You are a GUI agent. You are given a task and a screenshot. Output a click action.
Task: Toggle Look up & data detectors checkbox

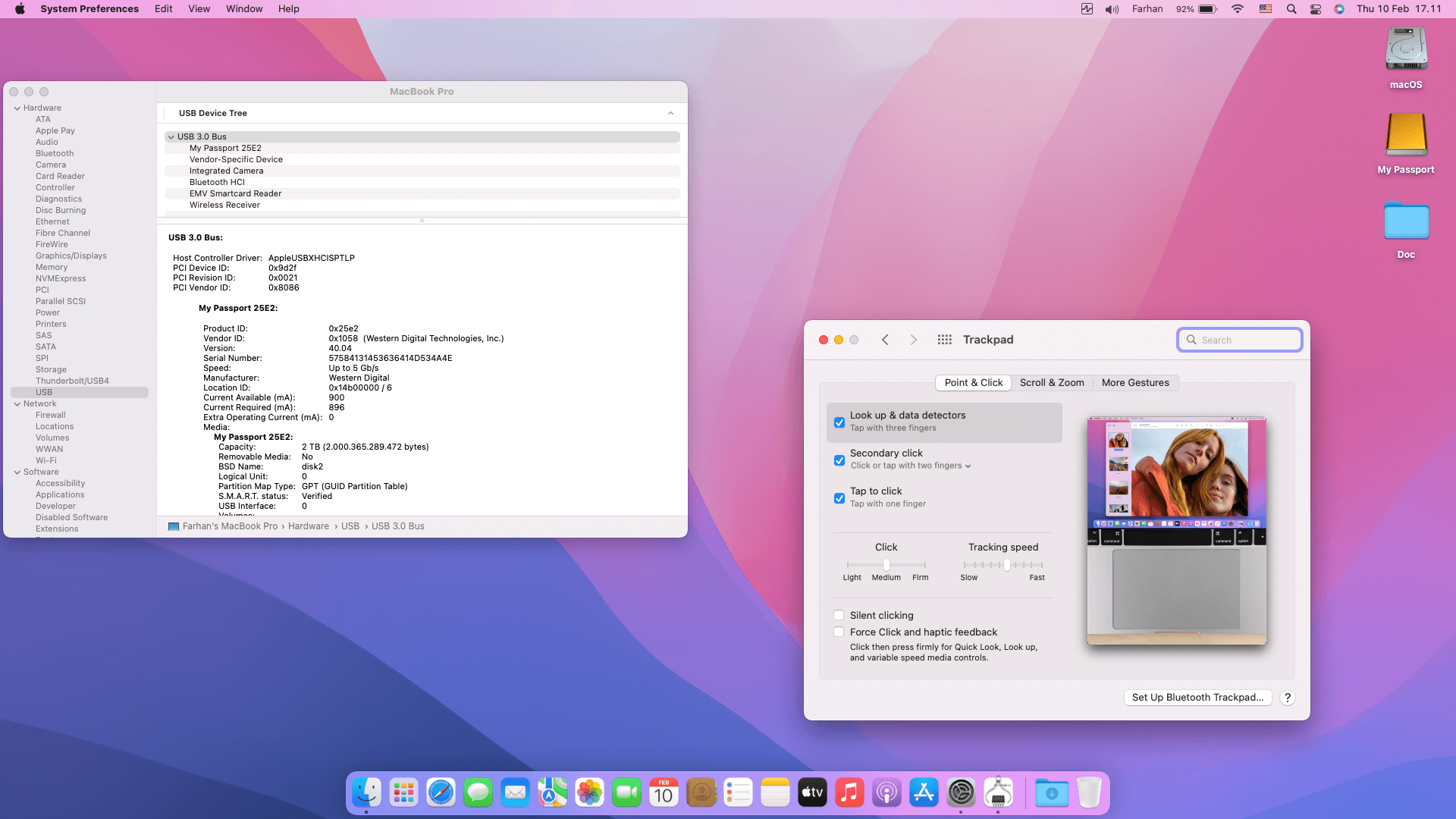(839, 422)
